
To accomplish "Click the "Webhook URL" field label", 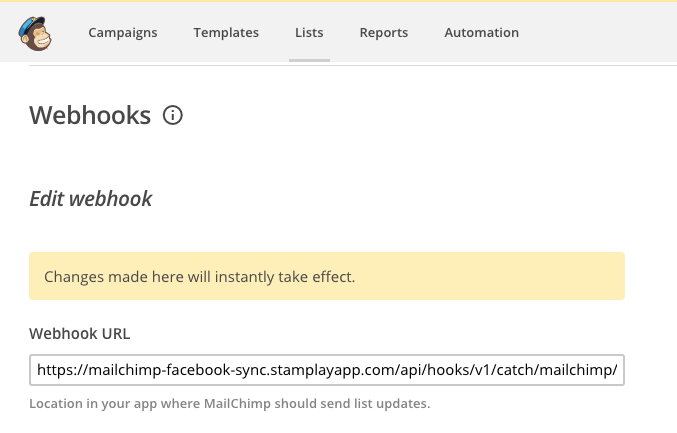I will click(79, 333).
